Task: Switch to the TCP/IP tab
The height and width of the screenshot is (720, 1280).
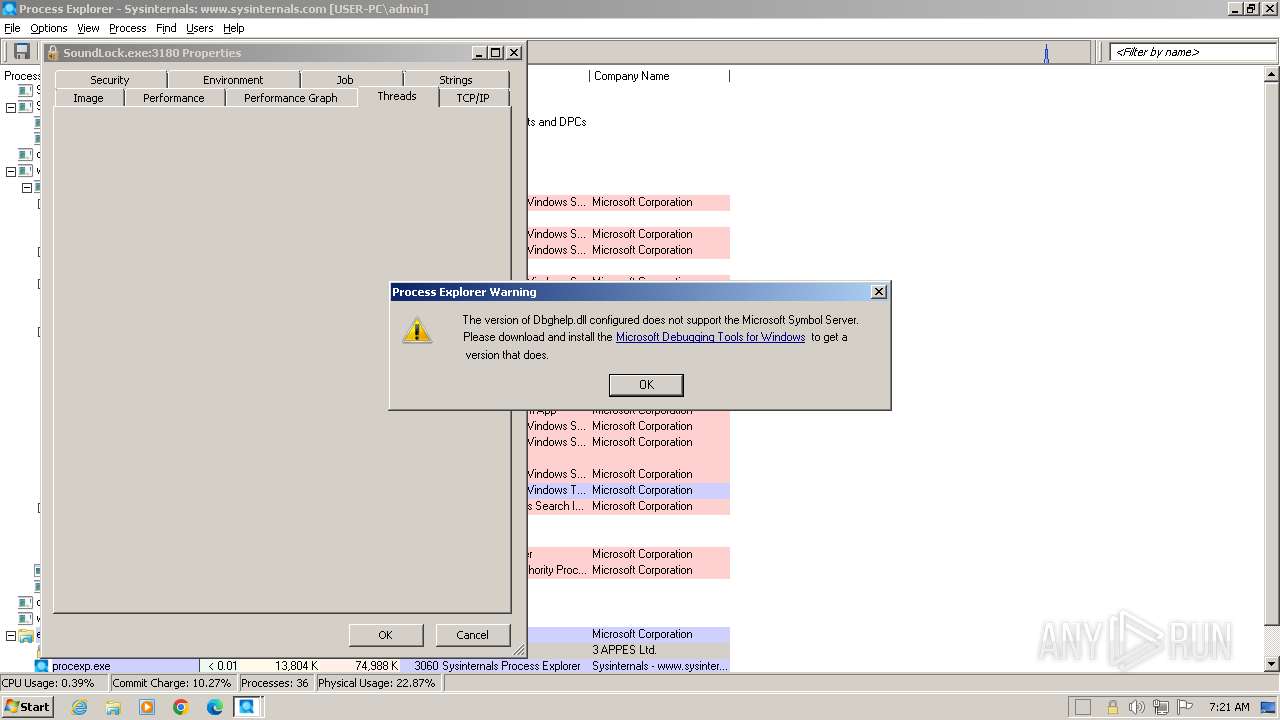Action: coord(473,98)
